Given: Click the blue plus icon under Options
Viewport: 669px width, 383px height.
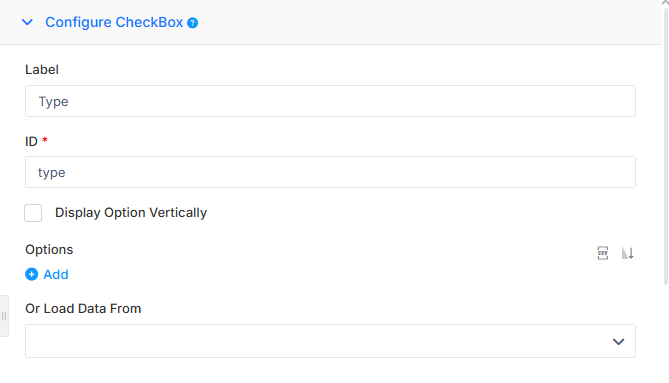Looking at the screenshot, I should (32, 274).
